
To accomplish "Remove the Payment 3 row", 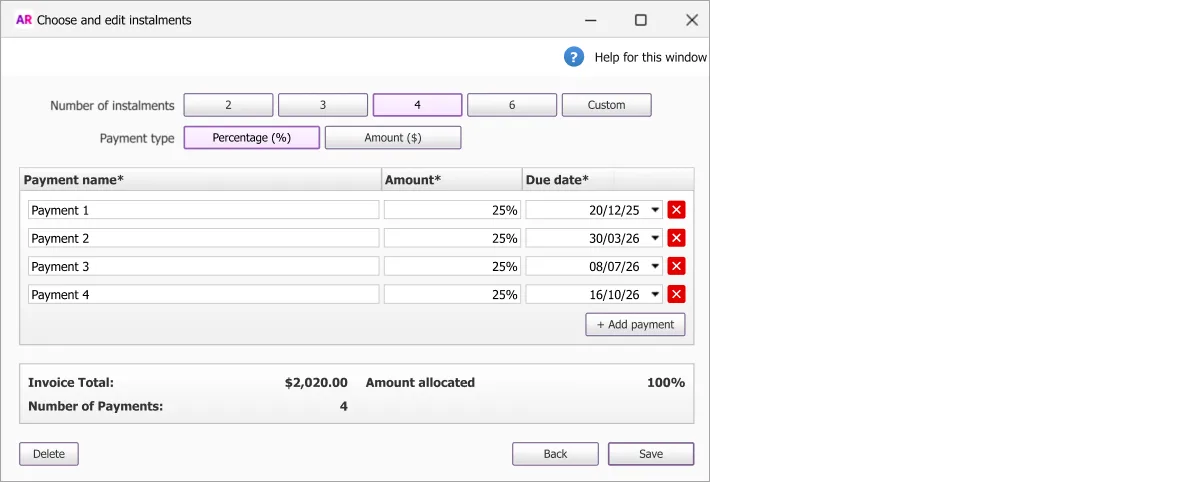I will tap(677, 266).
